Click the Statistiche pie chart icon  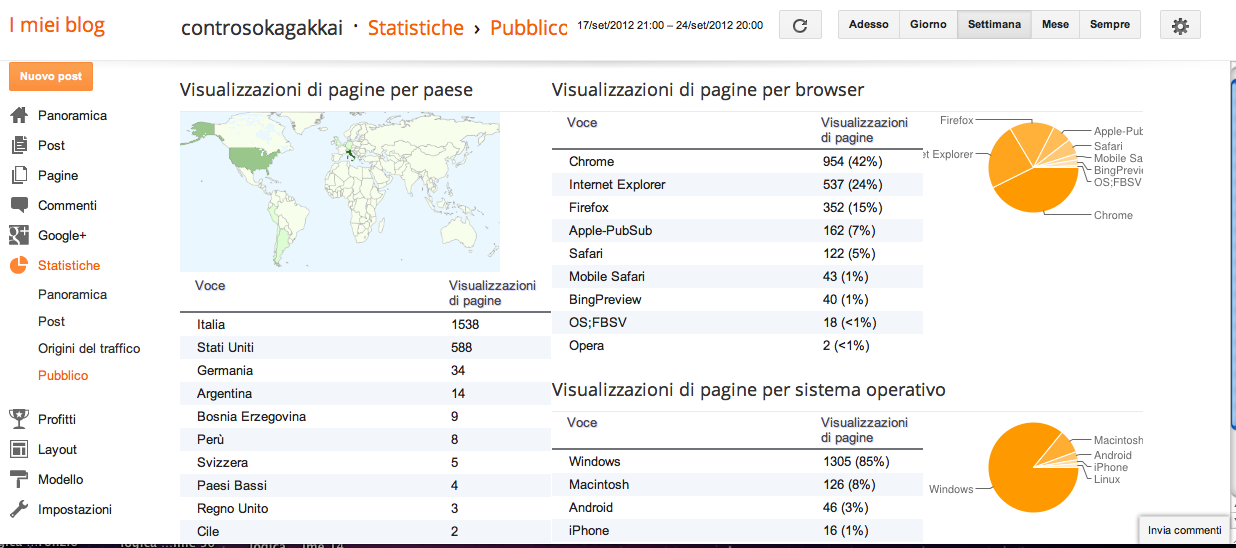point(19,265)
